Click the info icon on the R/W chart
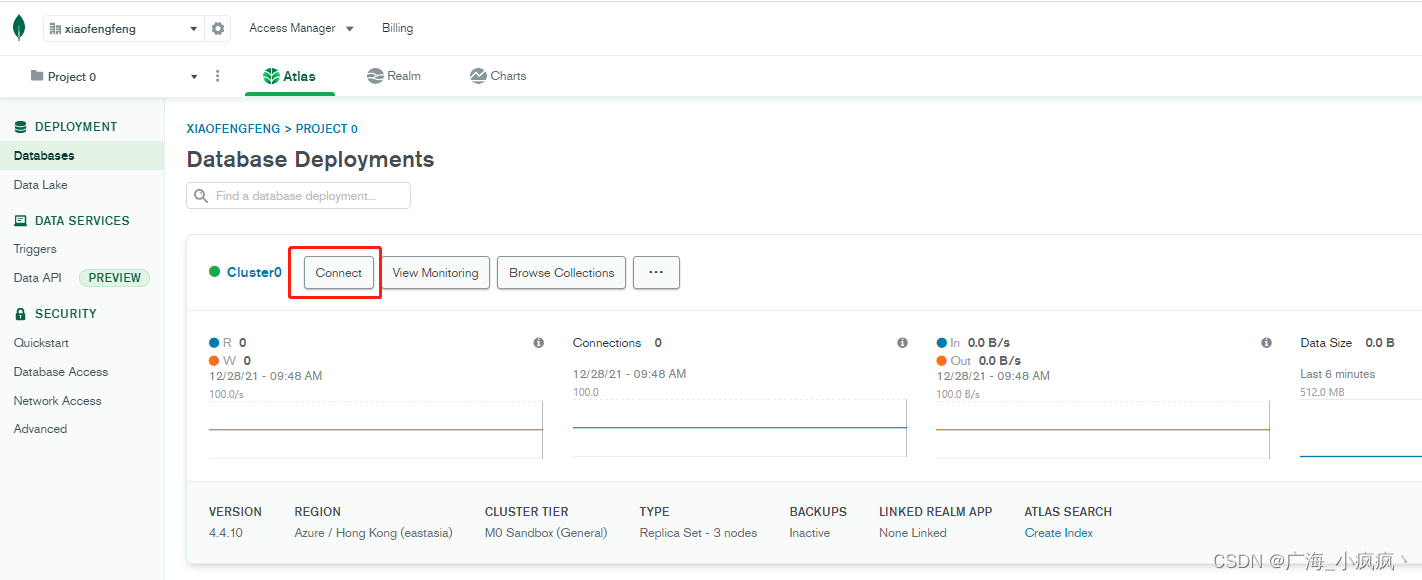Image resolution: width=1422 pixels, height=580 pixels. click(539, 343)
